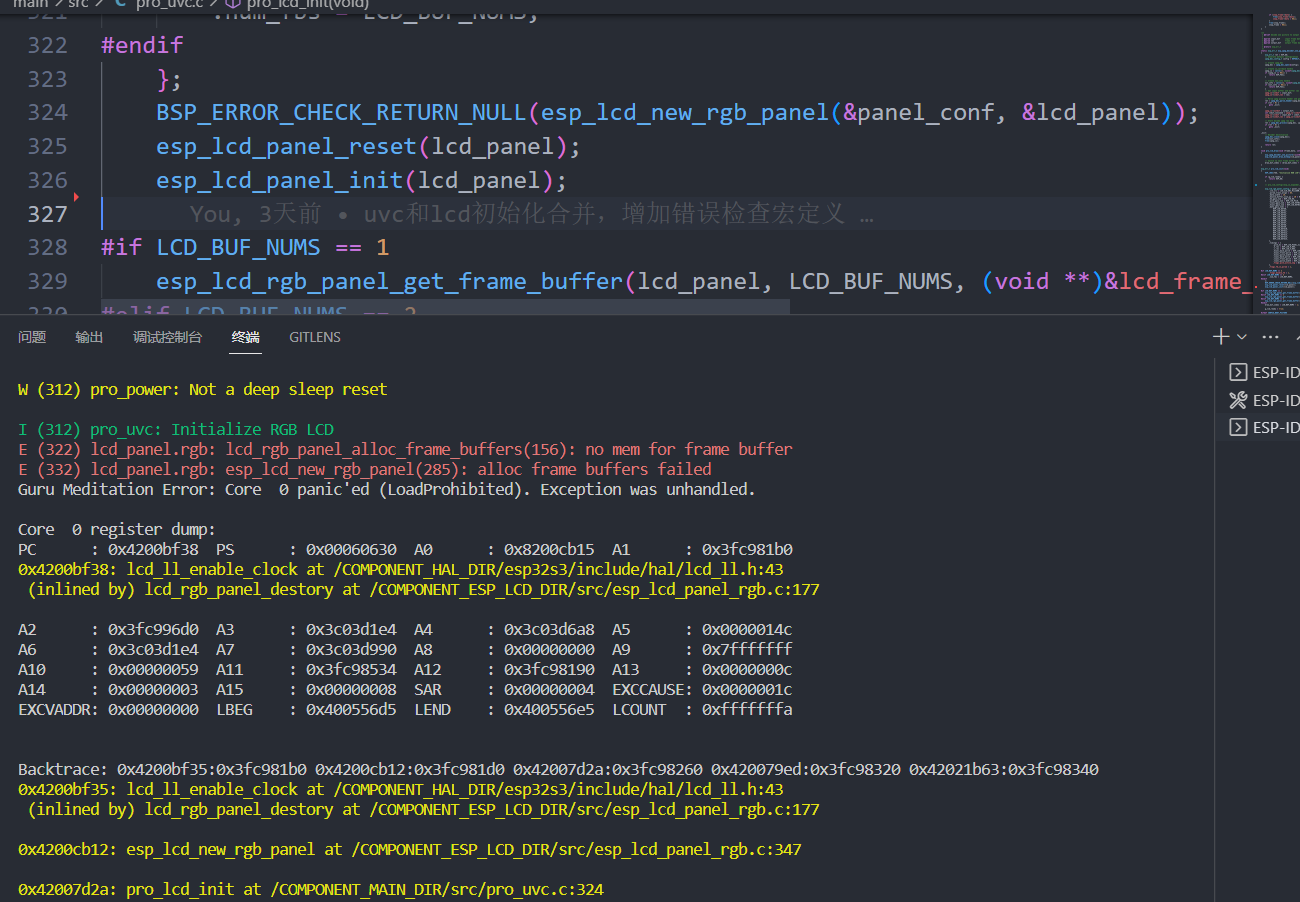Click the #endif directive on line 322

(x=142, y=45)
